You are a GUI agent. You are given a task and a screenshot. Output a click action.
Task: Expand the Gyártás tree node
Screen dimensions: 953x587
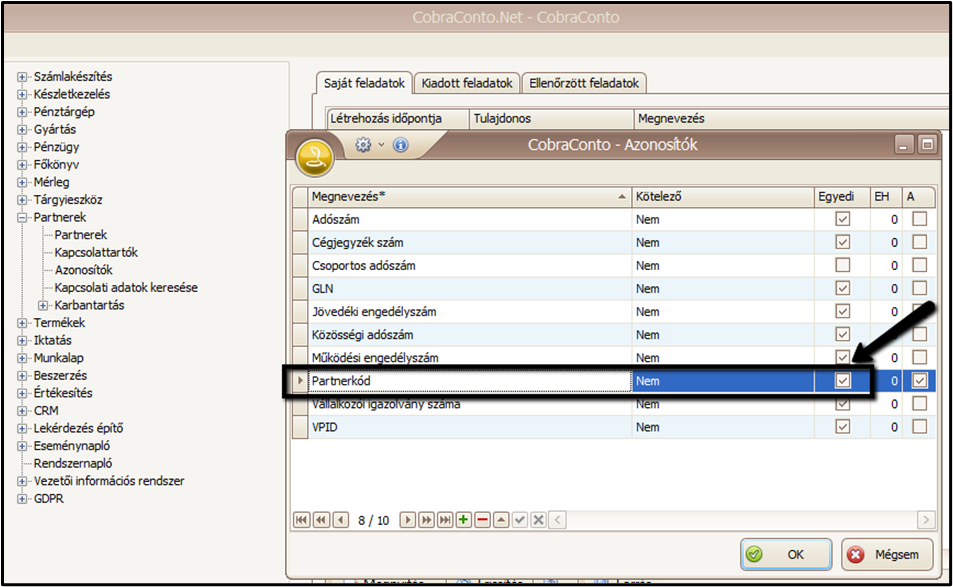pyautogui.click(x=22, y=130)
